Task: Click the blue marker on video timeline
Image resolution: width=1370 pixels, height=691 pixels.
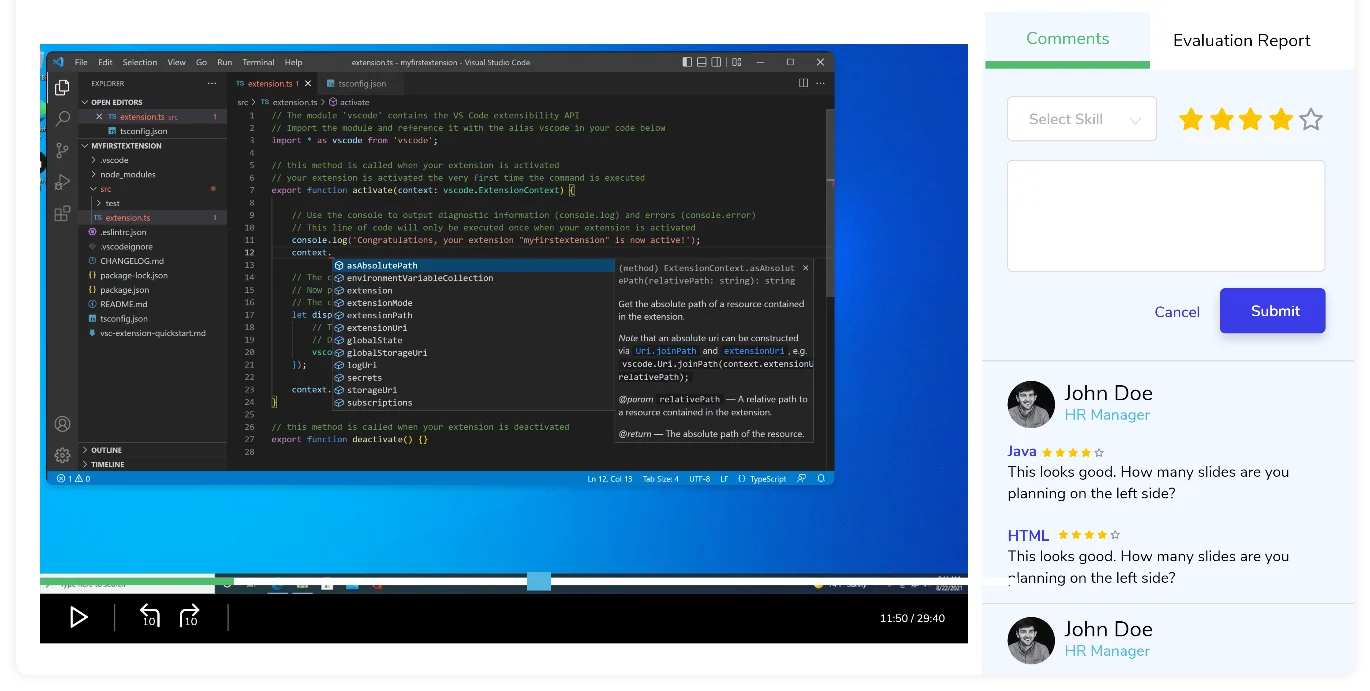Action: coord(539,581)
